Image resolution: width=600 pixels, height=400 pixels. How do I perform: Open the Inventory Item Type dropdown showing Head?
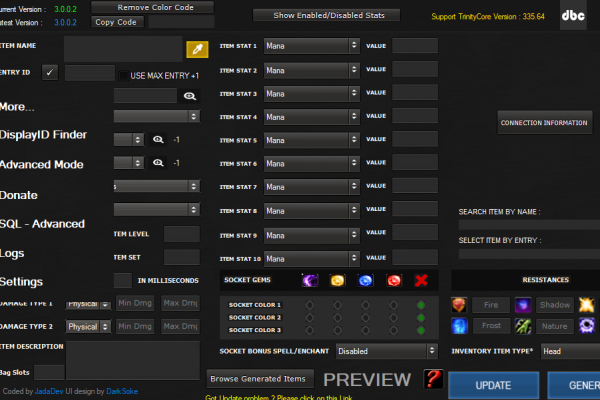570,351
